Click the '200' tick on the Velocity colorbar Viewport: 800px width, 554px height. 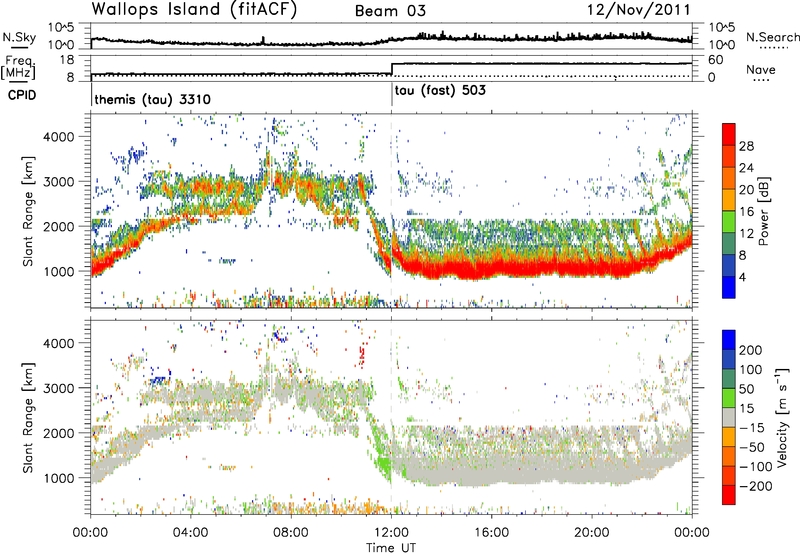pyautogui.click(x=751, y=350)
